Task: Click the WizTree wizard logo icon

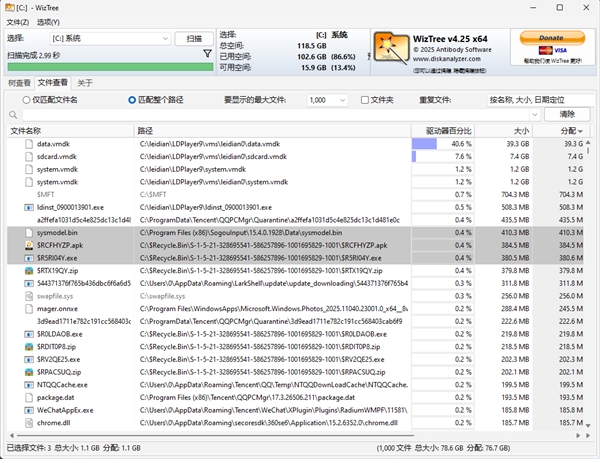Action: [391, 49]
